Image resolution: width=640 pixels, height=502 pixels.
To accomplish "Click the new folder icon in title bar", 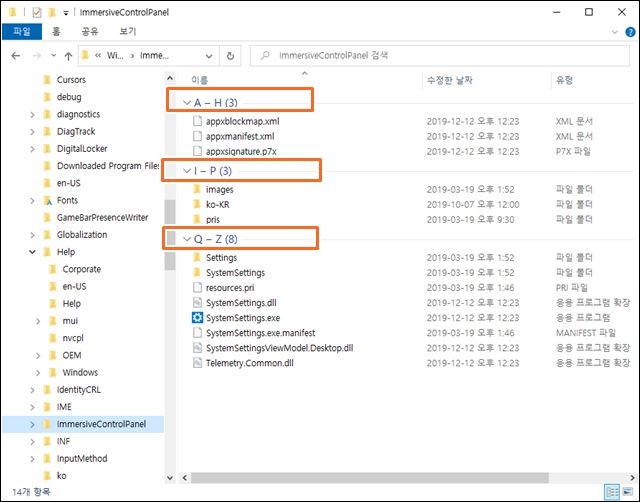I will (52, 13).
